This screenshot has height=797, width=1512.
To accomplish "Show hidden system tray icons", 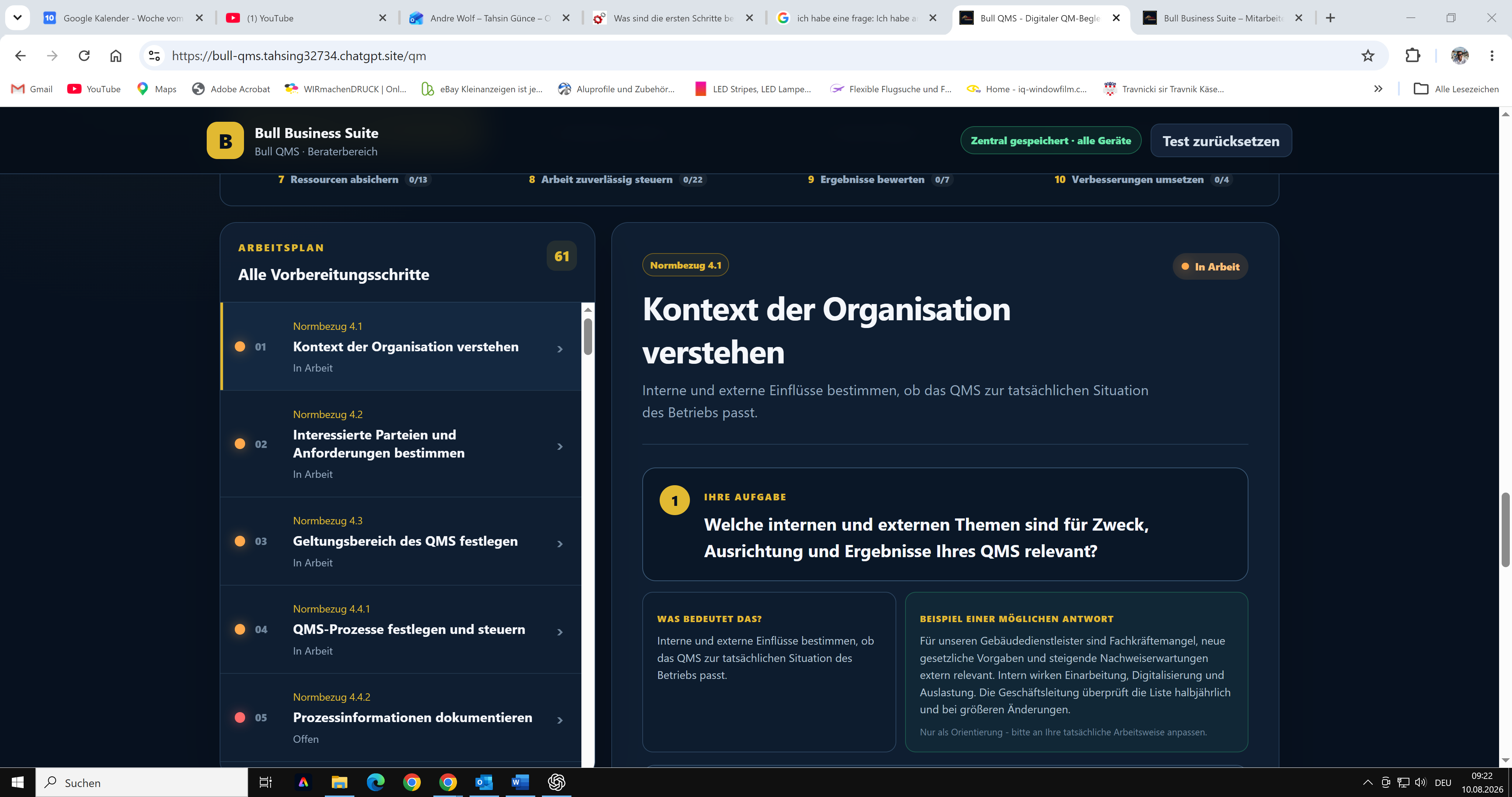I will point(1368,782).
